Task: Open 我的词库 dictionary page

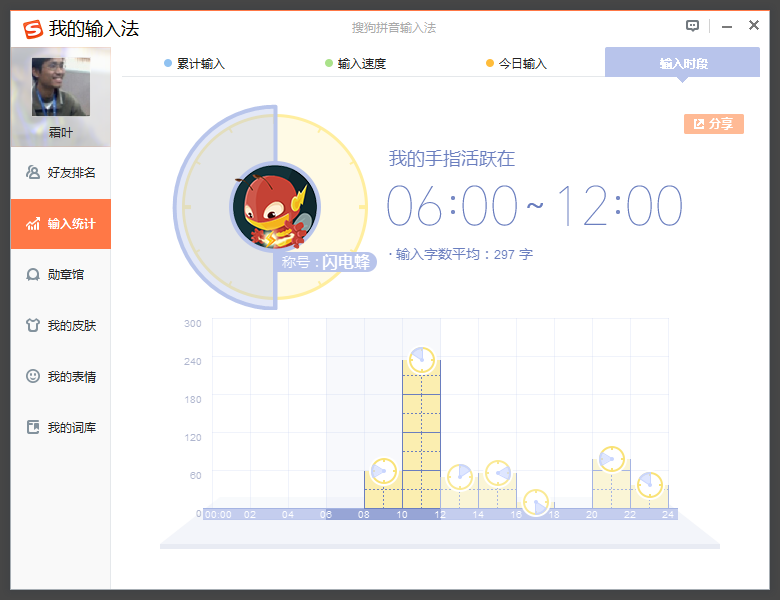Action: point(61,427)
